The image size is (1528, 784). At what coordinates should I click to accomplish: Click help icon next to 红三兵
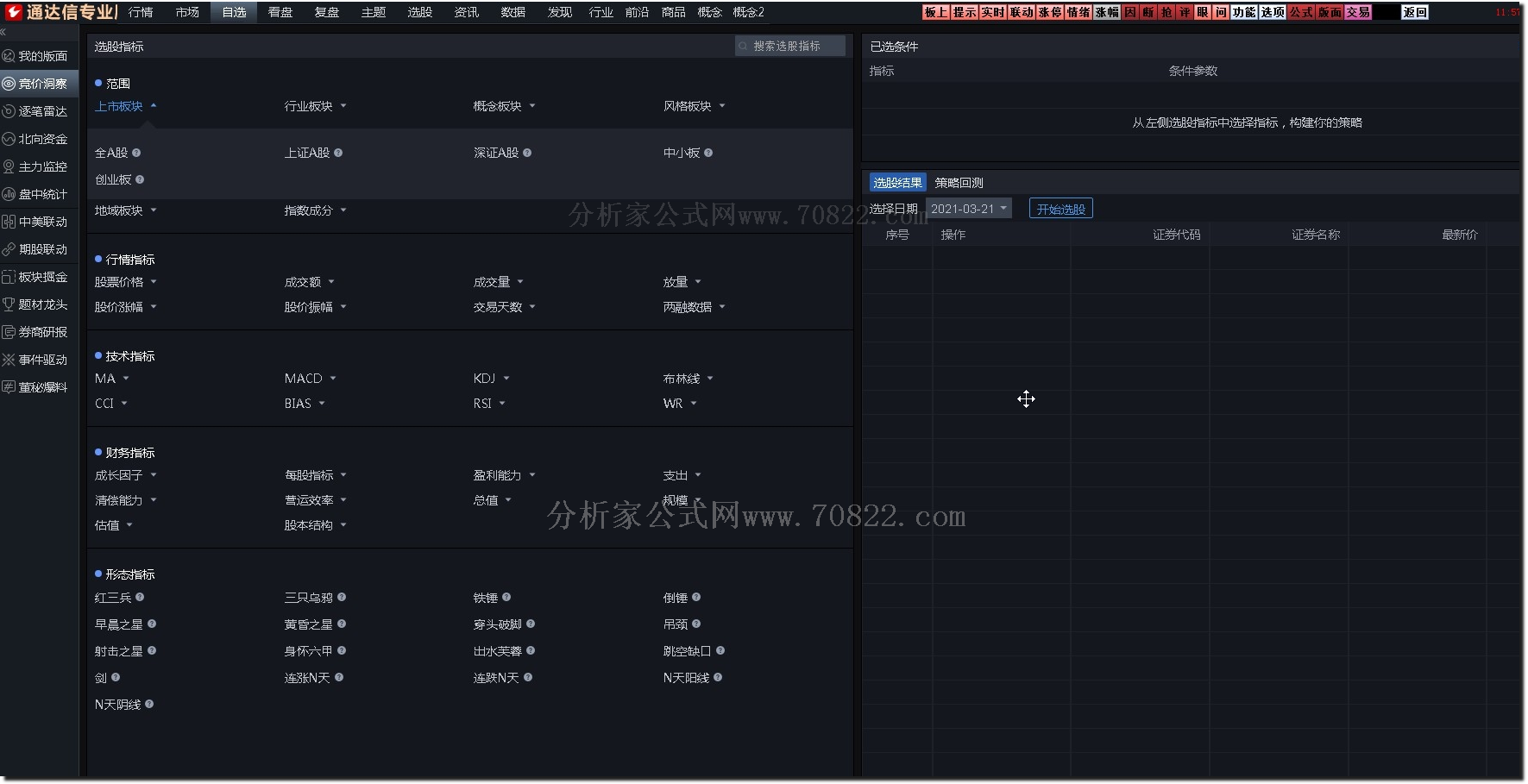140,597
